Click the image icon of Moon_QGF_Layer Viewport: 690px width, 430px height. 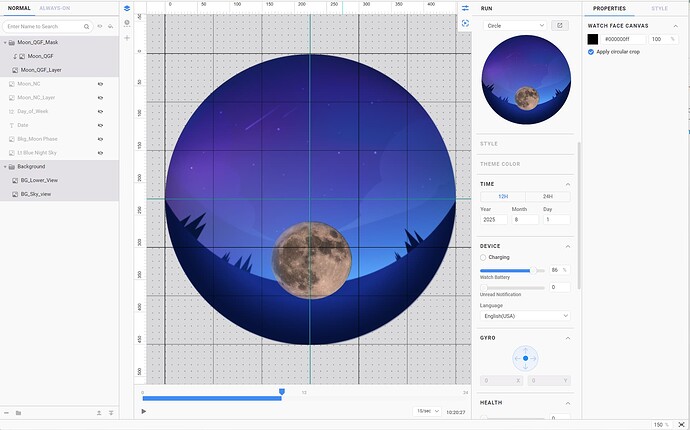[x=15, y=70]
